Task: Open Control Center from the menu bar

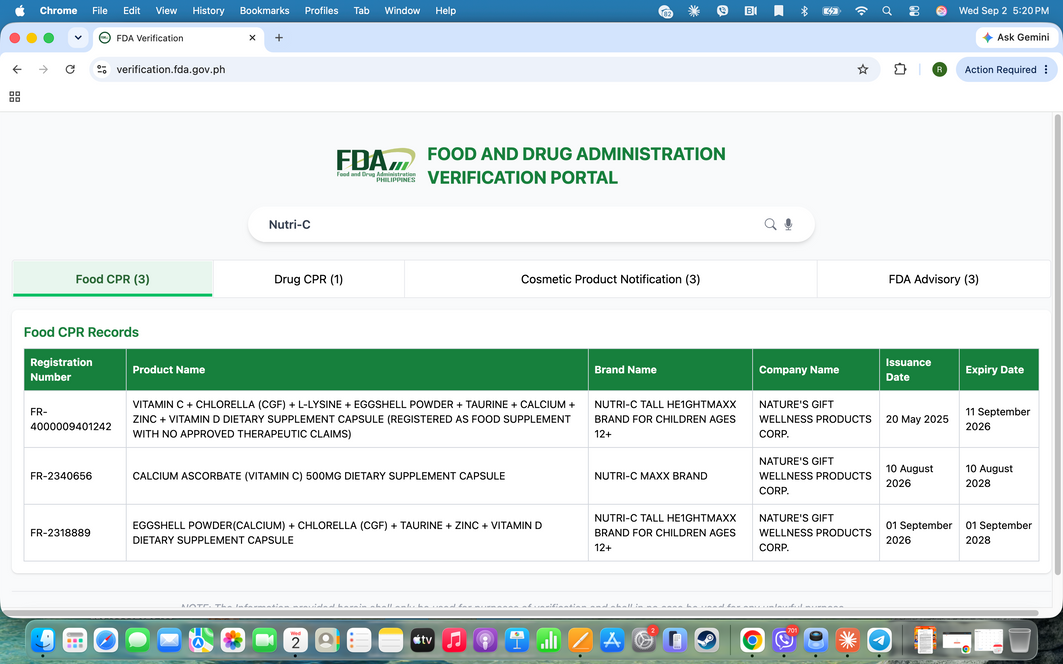Action: pos(914,11)
